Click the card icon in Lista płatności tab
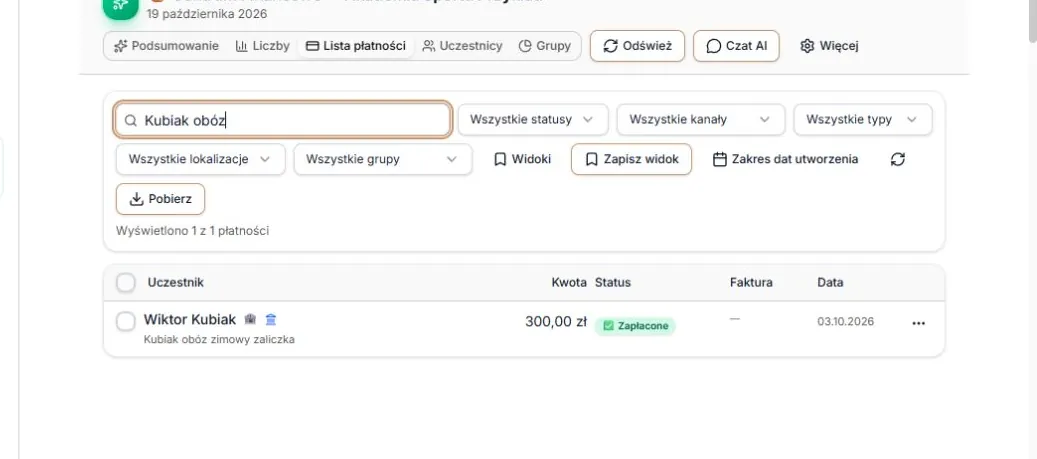1037x459 pixels. (312, 46)
